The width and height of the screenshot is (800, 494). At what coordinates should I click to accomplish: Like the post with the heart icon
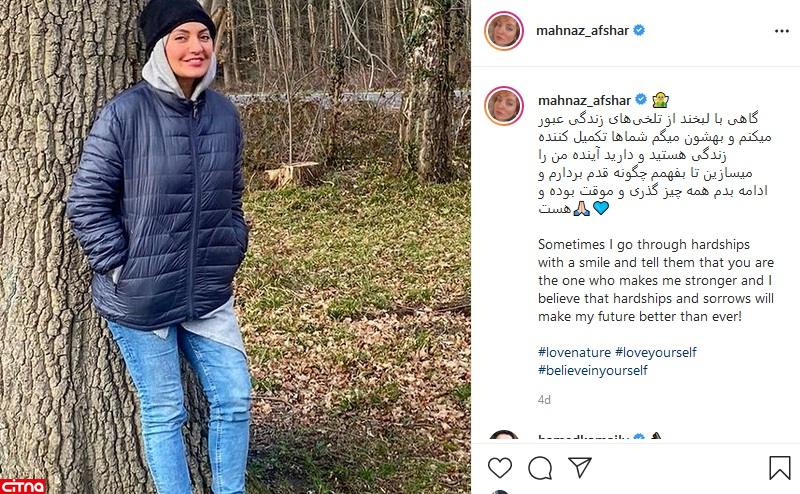[499, 467]
